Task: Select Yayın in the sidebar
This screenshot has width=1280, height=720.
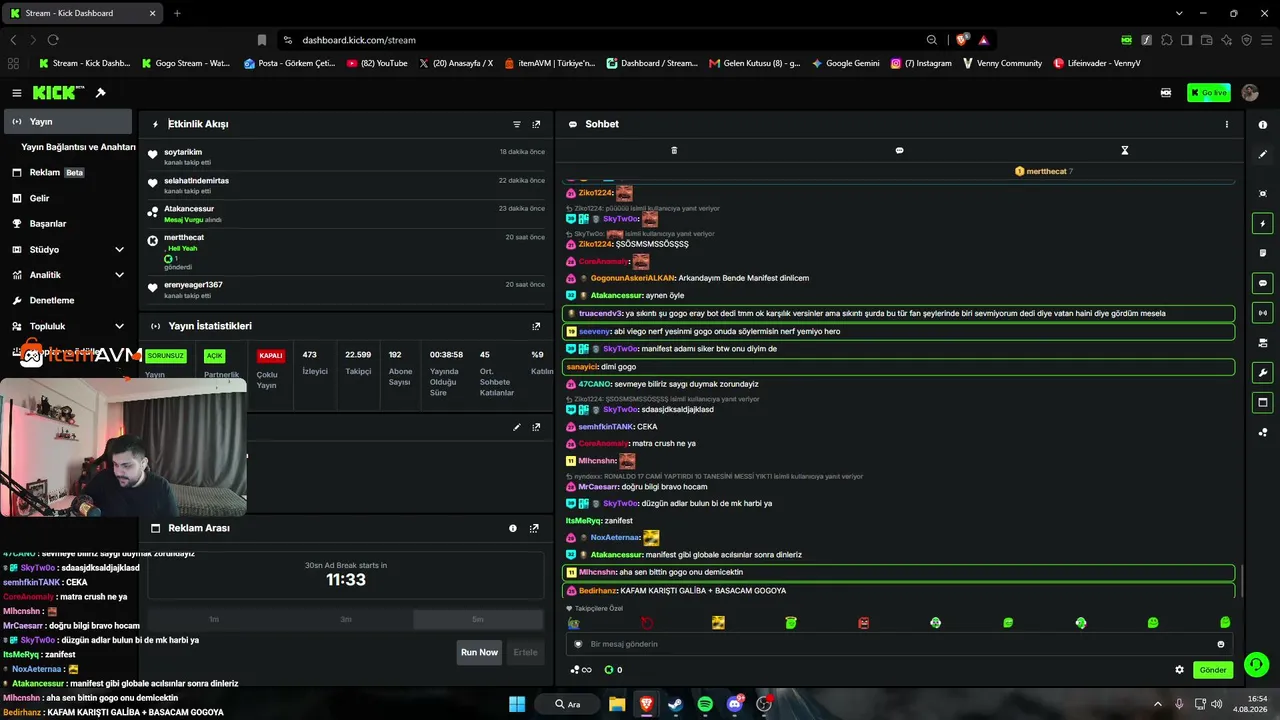Action: (x=66, y=121)
